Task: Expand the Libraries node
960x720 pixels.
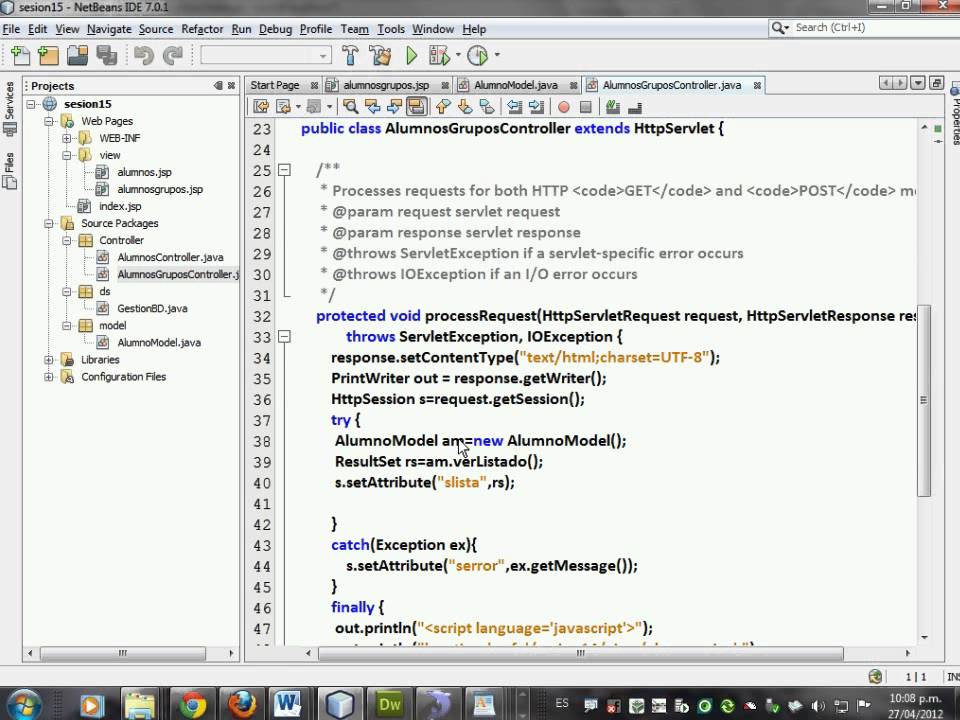Action: tap(48, 360)
